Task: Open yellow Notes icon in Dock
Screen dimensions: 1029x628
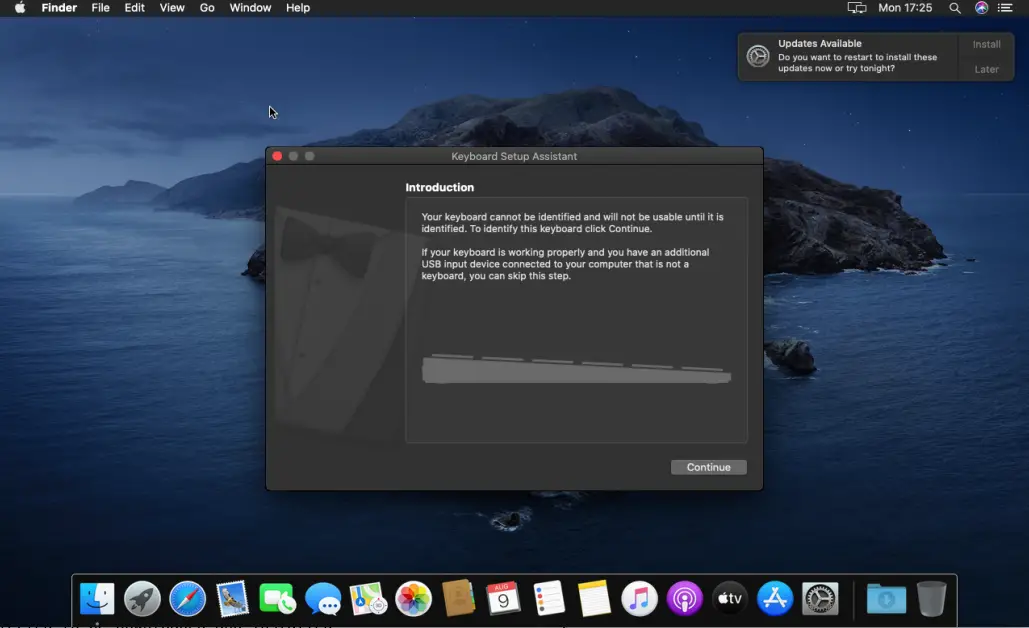Action: pos(594,598)
